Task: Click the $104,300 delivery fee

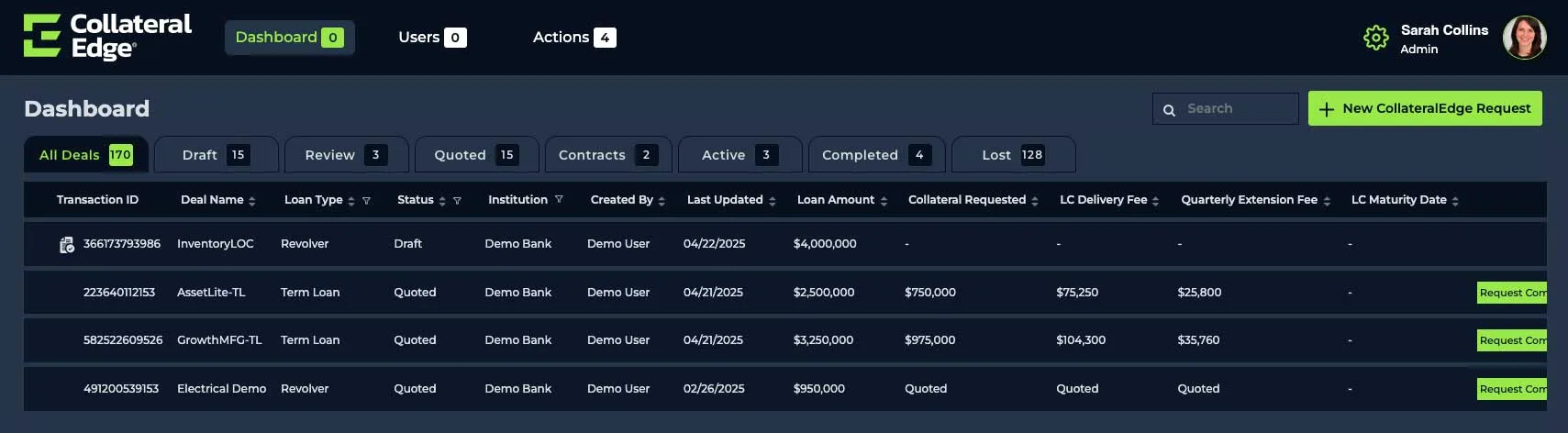Action: point(1081,340)
